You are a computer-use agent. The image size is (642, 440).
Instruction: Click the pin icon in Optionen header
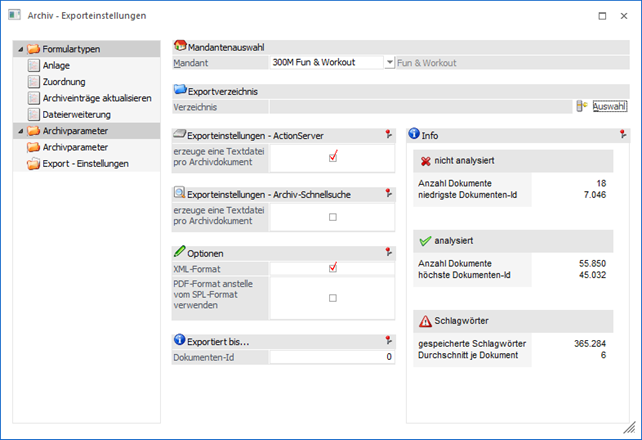(x=388, y=253)
